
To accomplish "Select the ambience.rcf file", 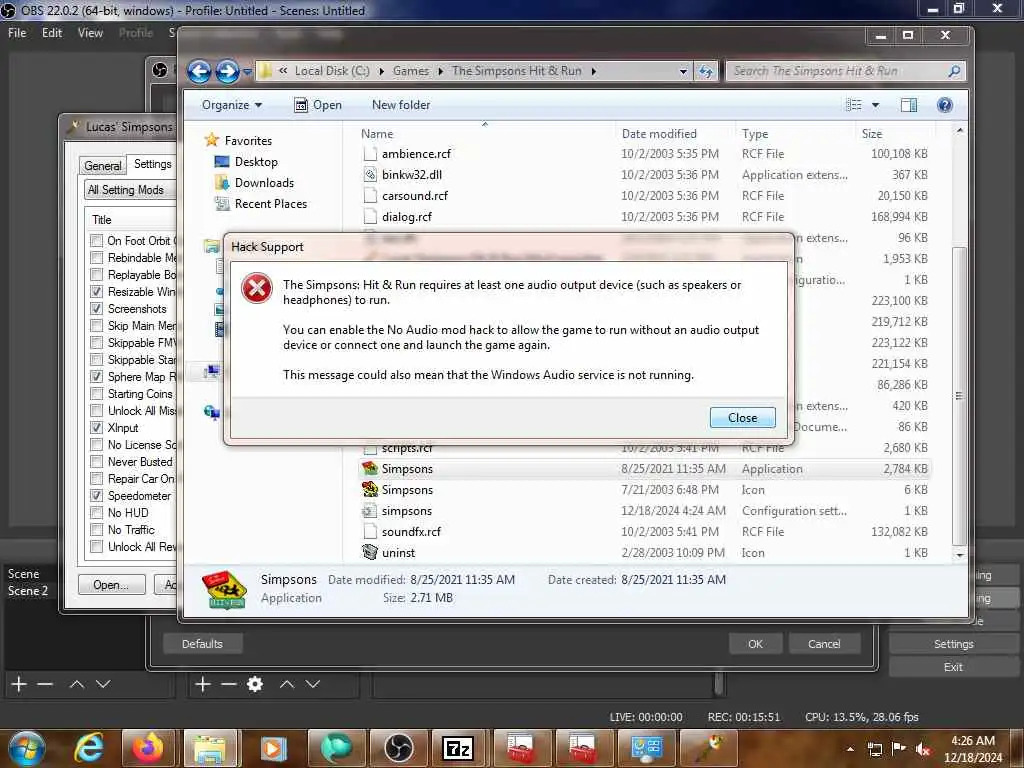I will pos(416,153).
